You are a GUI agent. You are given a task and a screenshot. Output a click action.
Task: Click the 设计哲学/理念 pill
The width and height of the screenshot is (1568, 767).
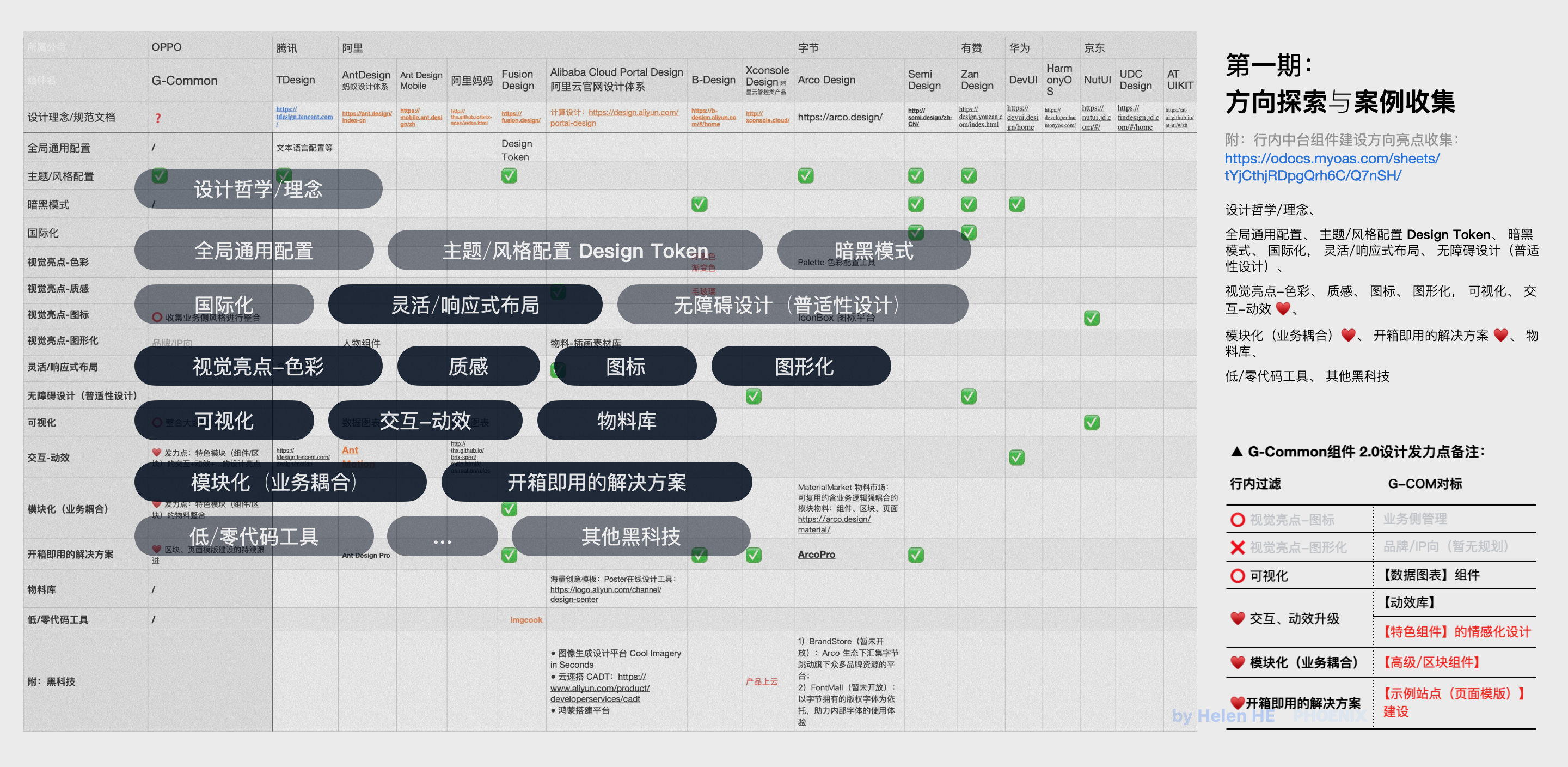pyautogui.click(x=258, y=189)
